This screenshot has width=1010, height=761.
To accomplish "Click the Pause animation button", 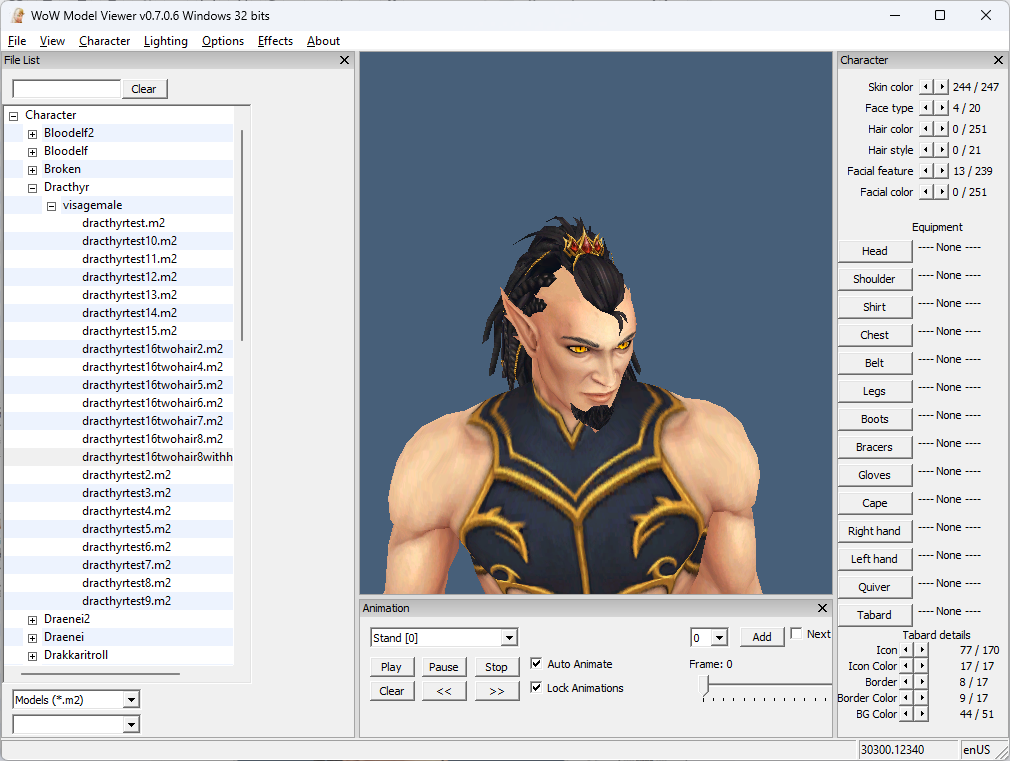I will pyautogui.click(x=444, y=667).
